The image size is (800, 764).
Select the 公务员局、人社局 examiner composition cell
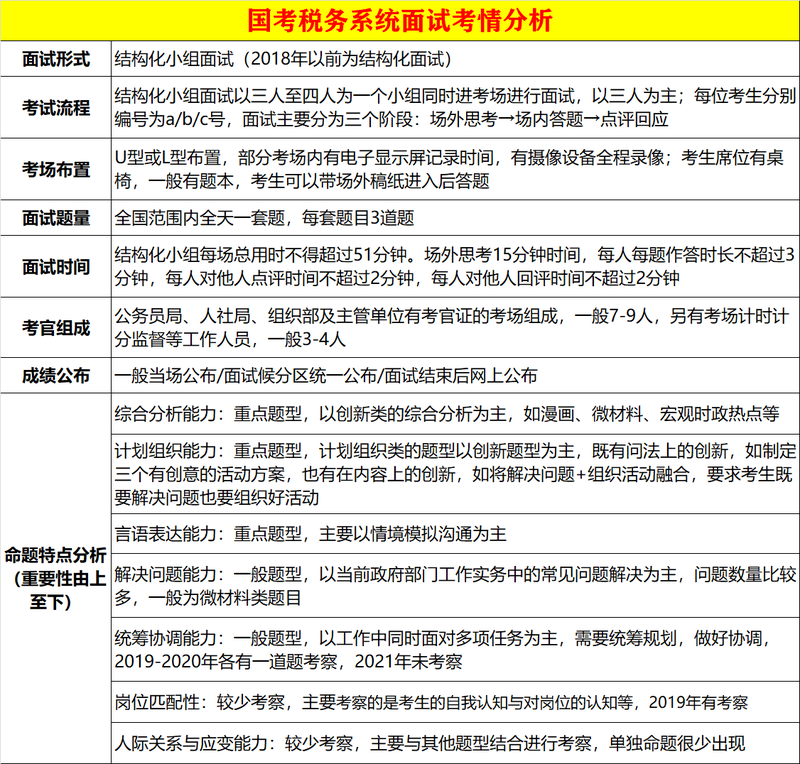[x=454, y=327]
